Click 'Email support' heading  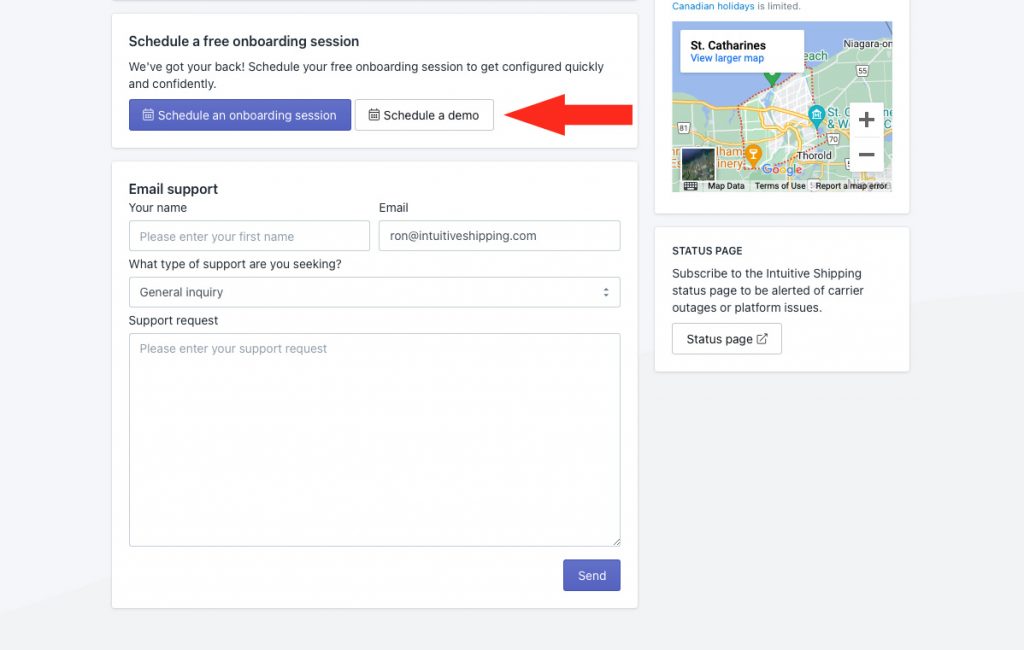[173, 189]
